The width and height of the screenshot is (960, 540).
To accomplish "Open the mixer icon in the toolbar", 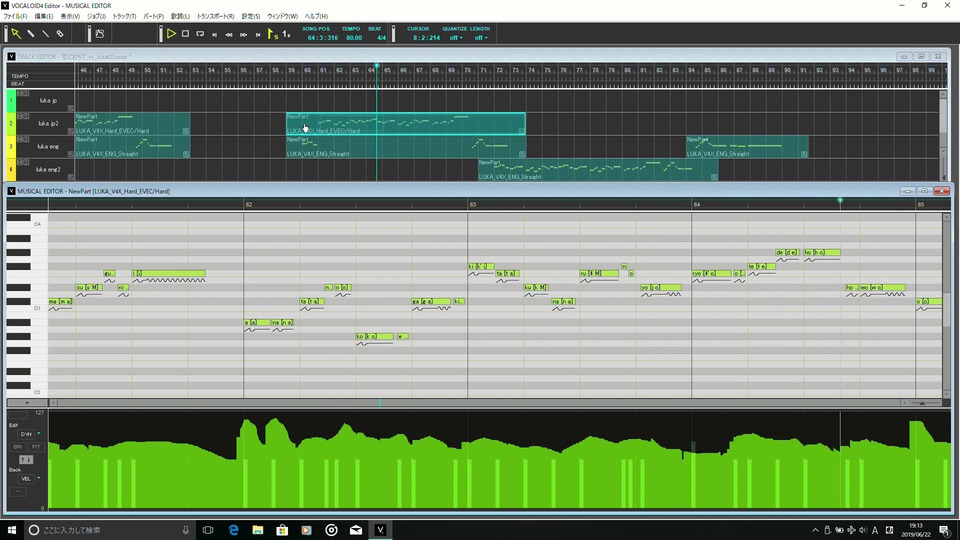I will 100,34.
